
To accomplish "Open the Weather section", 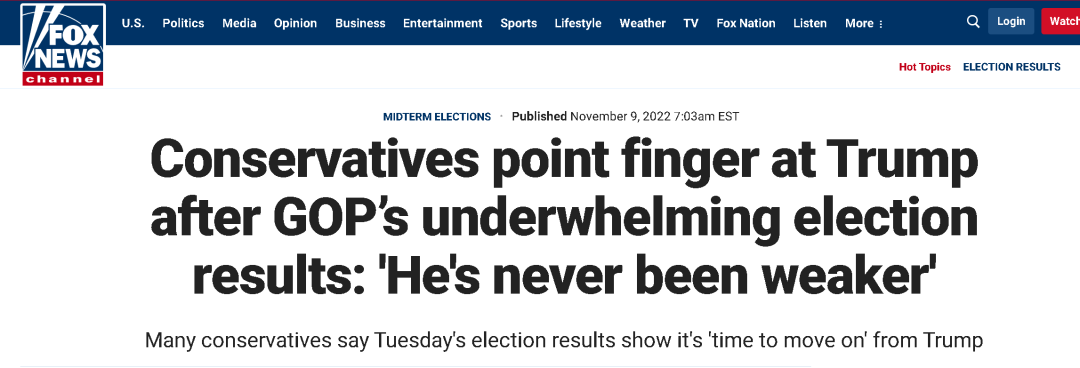I will (x=643, y=23).
